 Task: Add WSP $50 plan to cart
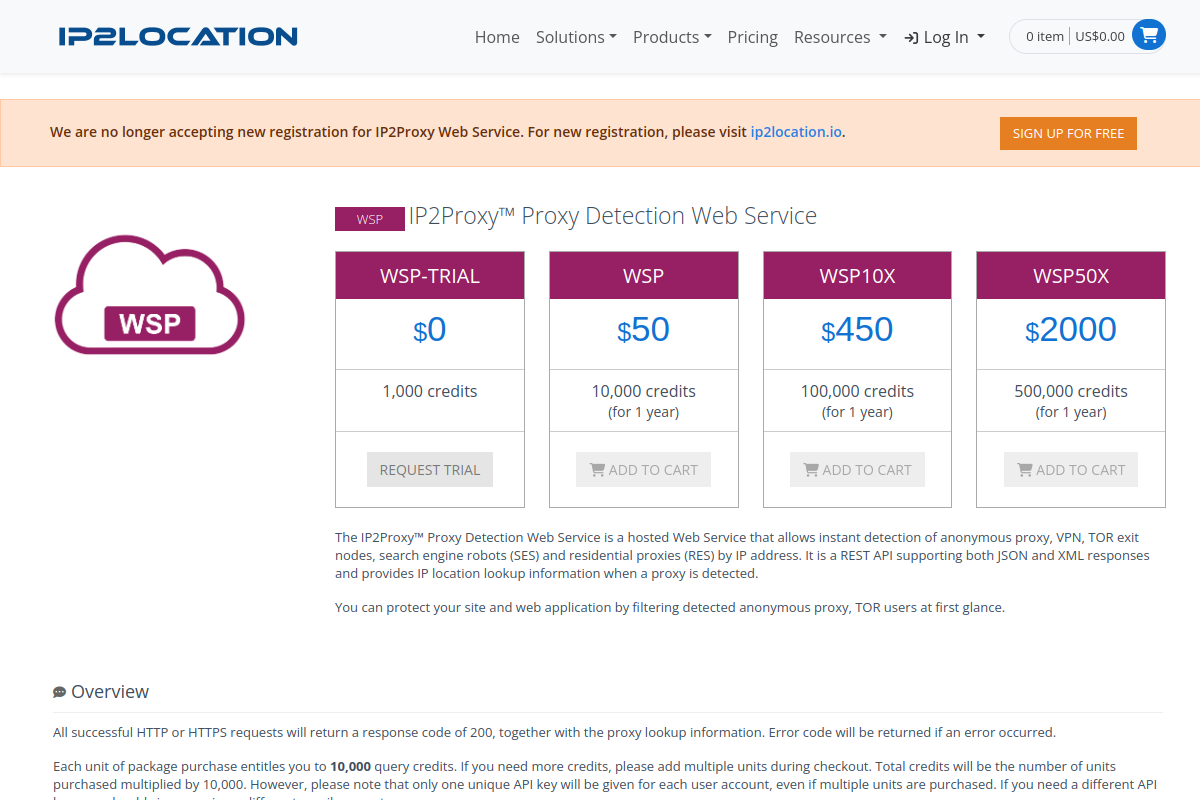643,470
